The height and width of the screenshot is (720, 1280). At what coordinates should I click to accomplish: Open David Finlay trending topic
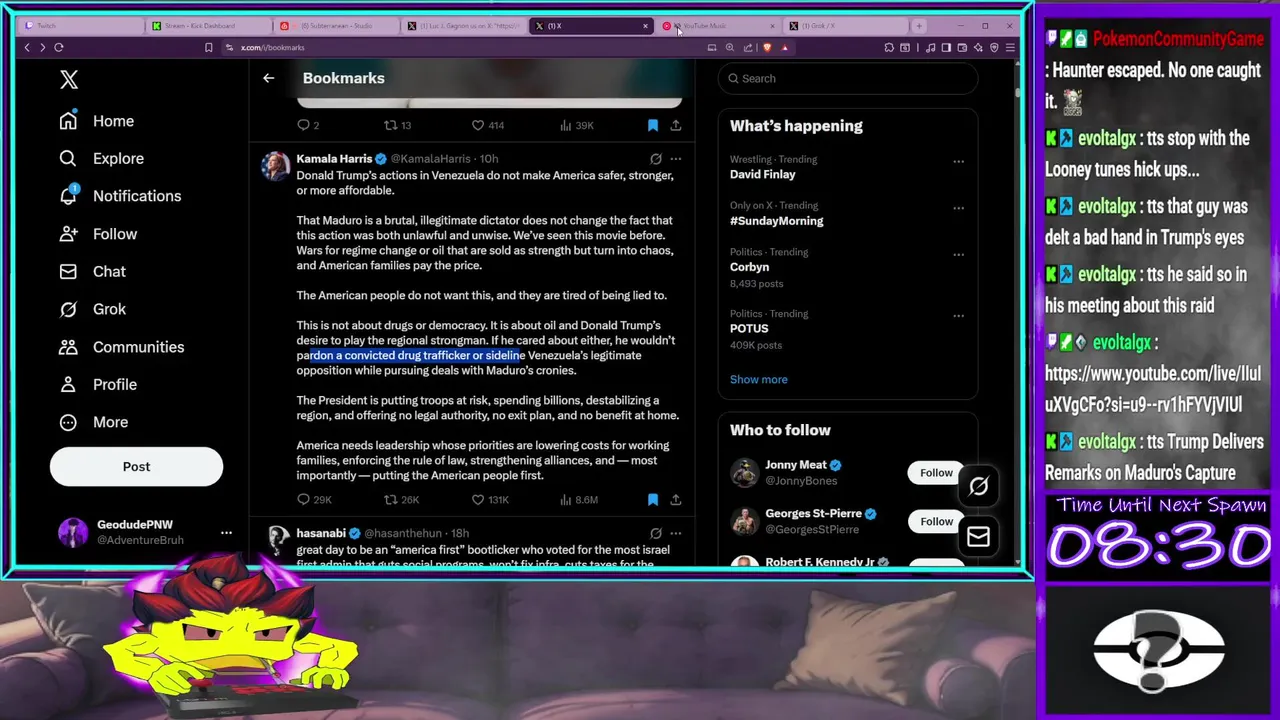point(763,174)
